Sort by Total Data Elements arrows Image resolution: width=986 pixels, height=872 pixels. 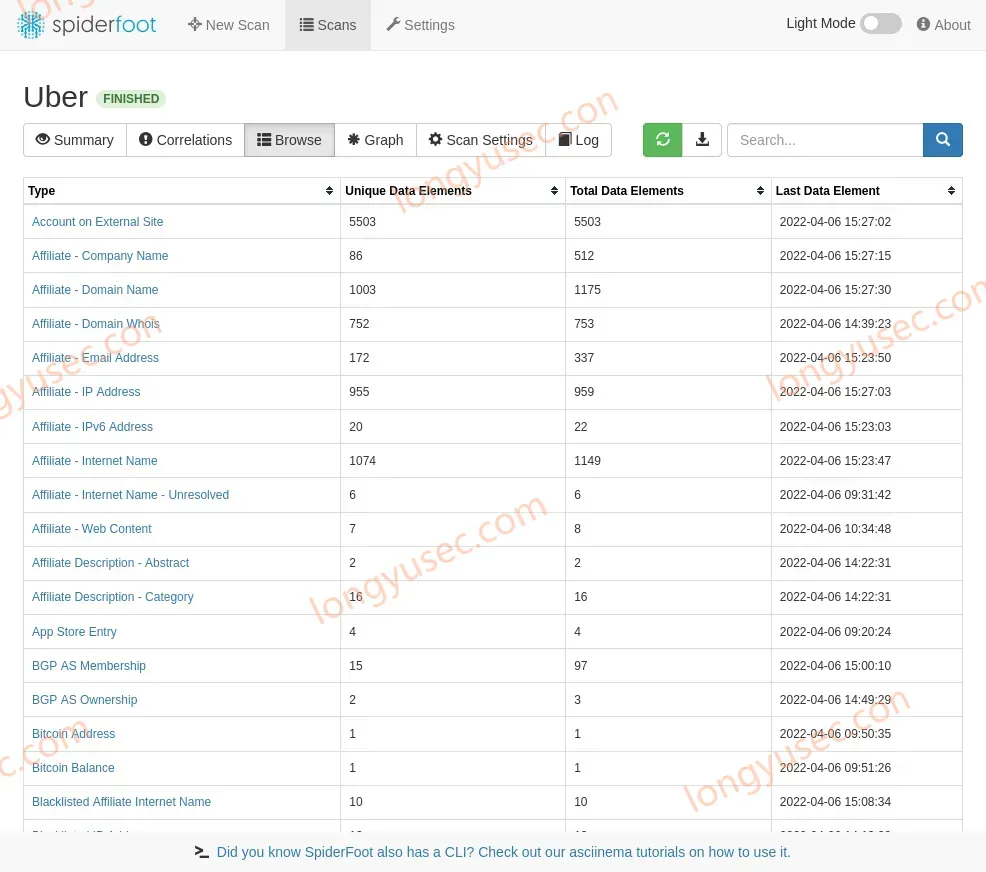(x=760, y=190)
